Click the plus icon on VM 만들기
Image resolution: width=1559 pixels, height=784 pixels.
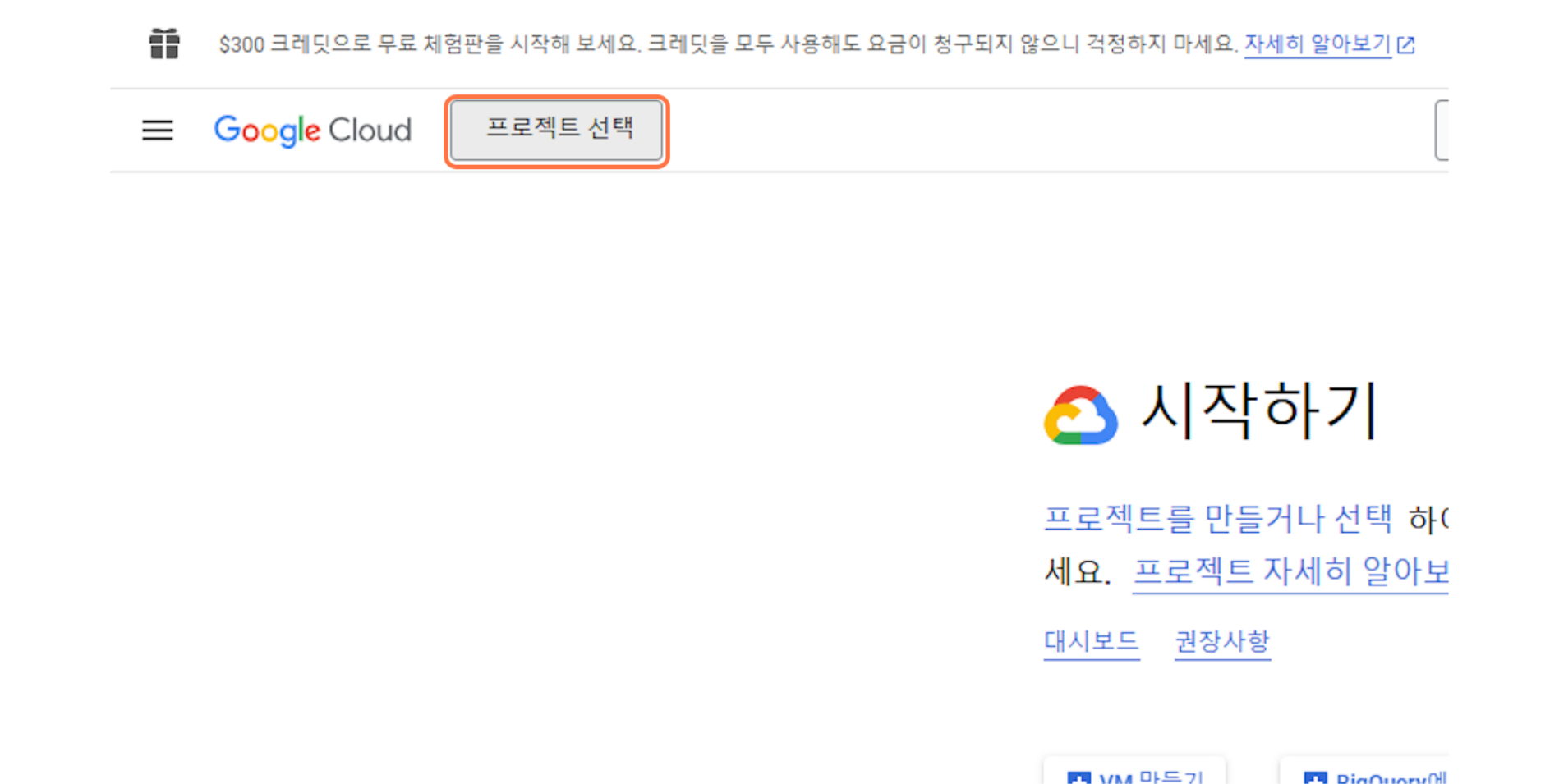click(x=1078, y=777)
